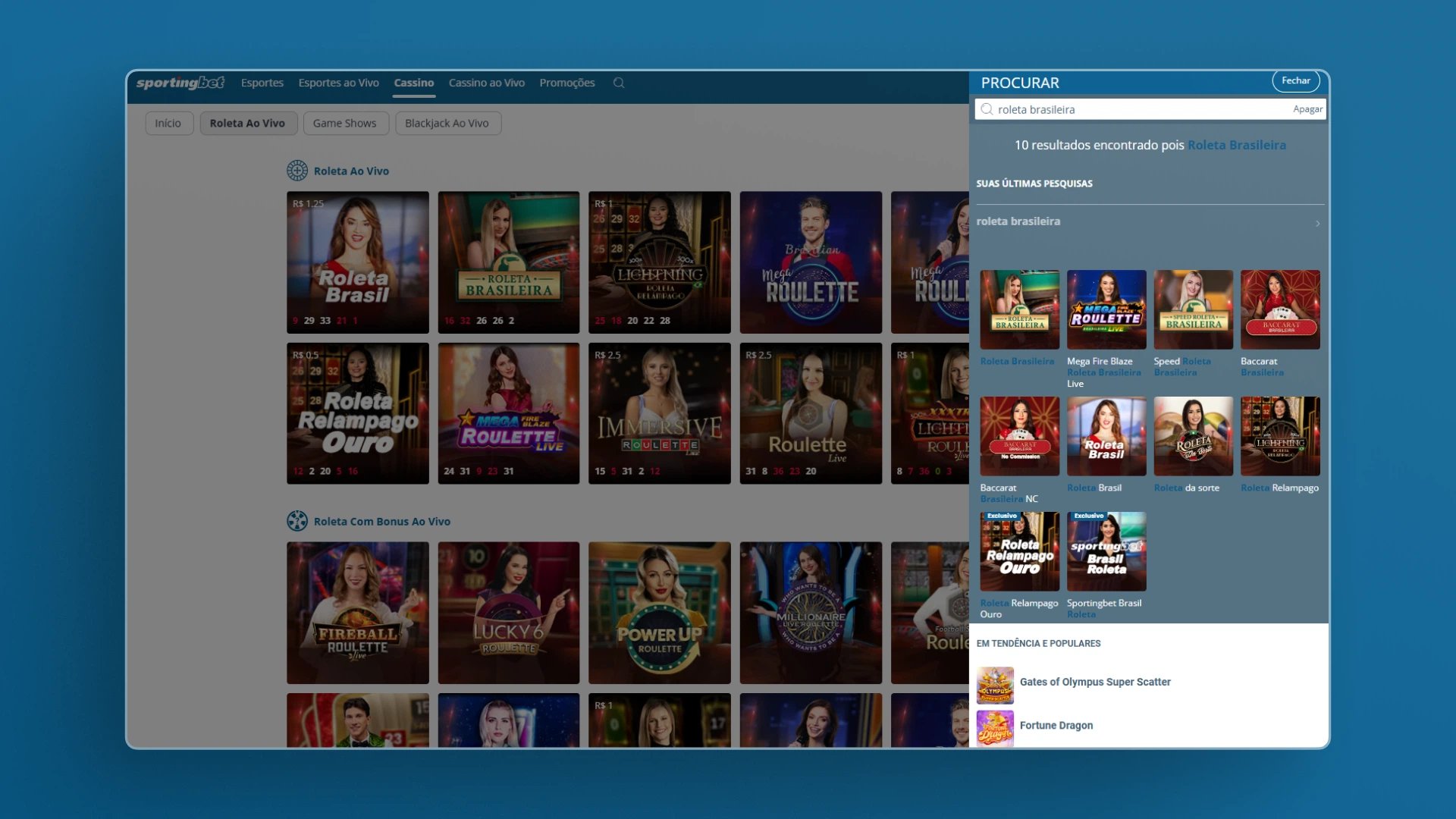Viewport: 1456px width, 819px height.
Task: Click the search icon inside the search field
Action: click(987, 109)
